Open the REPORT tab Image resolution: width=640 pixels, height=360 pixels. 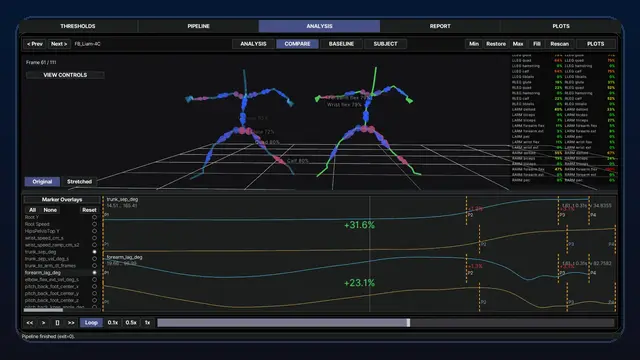440,26
